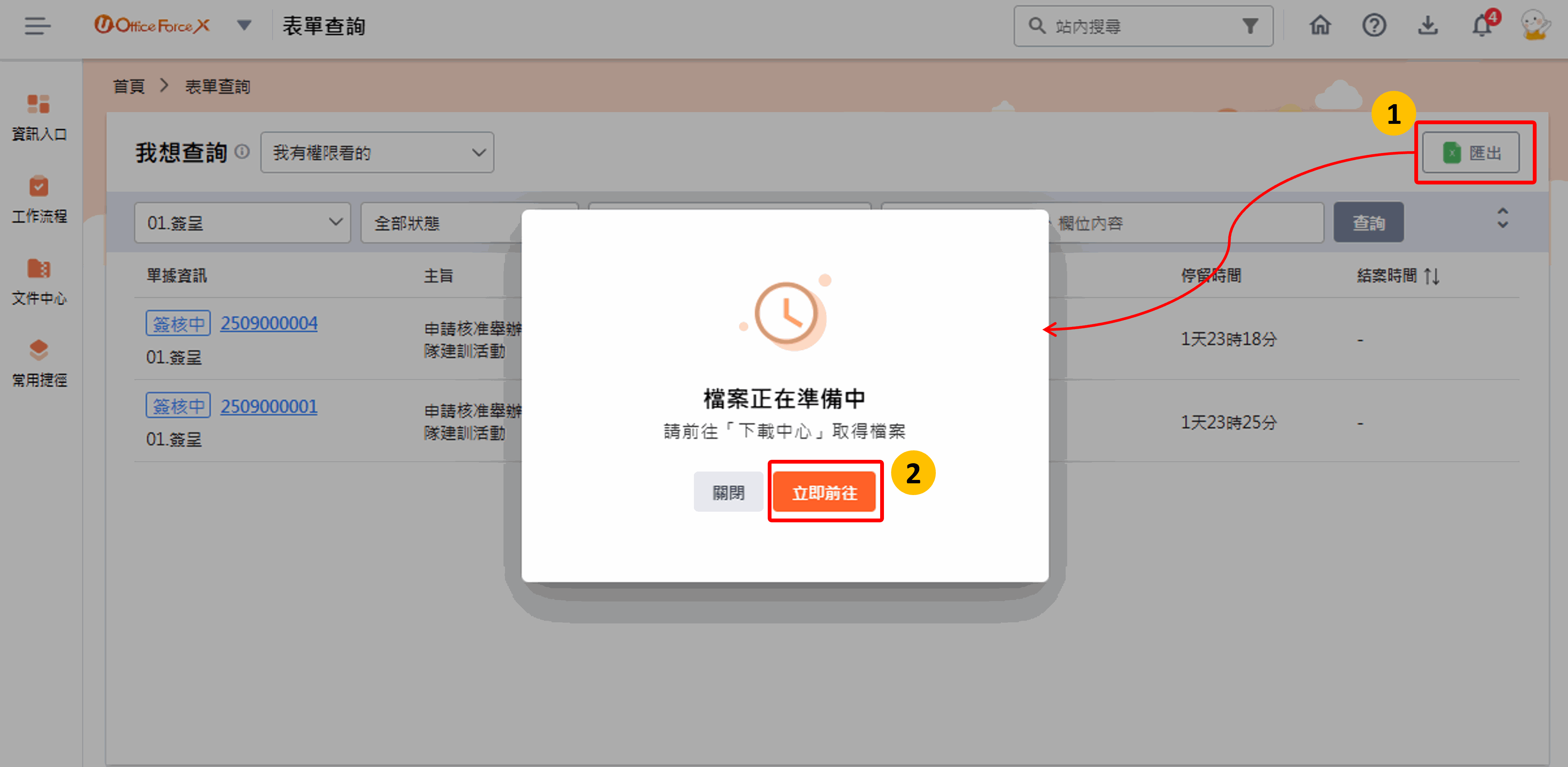
Task: Open 我有權限看的 dropdown
Action: point(377,152)
